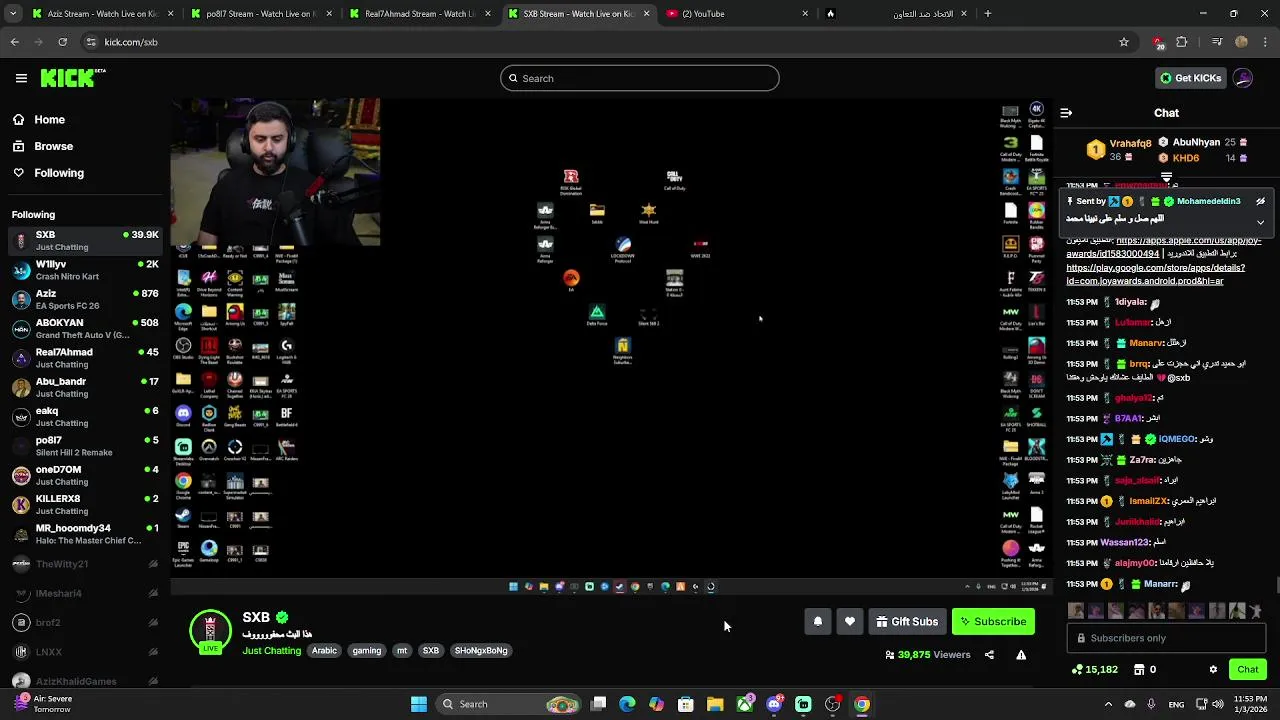This screenshot has width=1280, height=720.
Task: Open chat settings gear
Action: pyautogui.click(x=1213, y=670)
